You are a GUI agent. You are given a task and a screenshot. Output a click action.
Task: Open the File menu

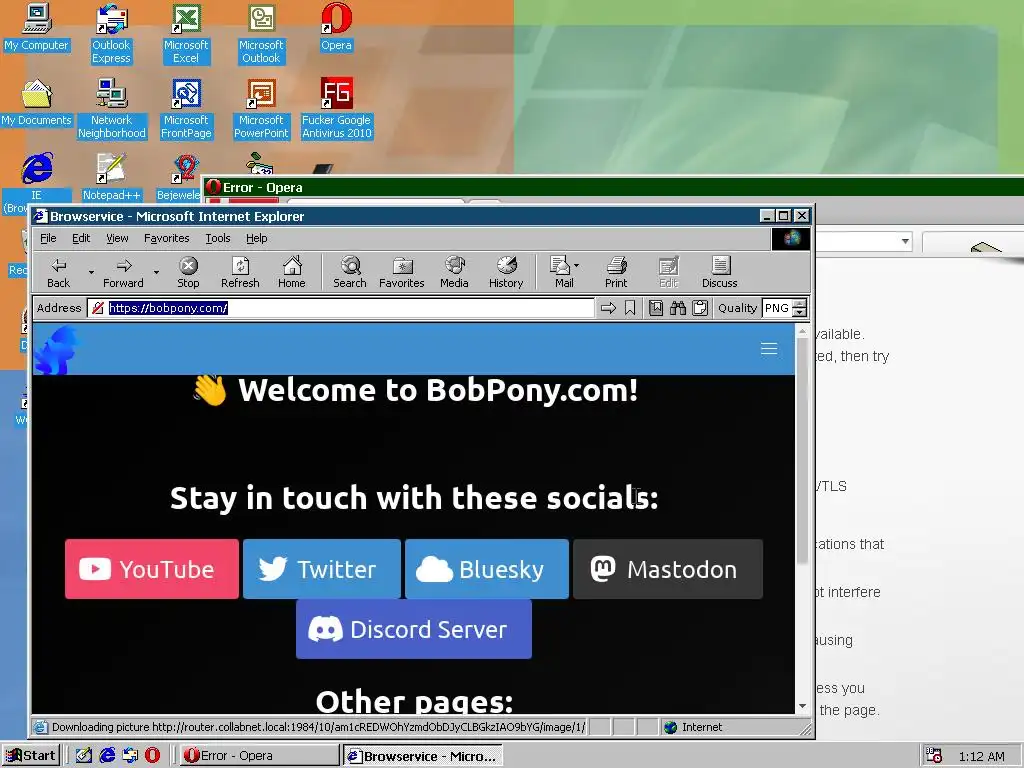point(48,238)
